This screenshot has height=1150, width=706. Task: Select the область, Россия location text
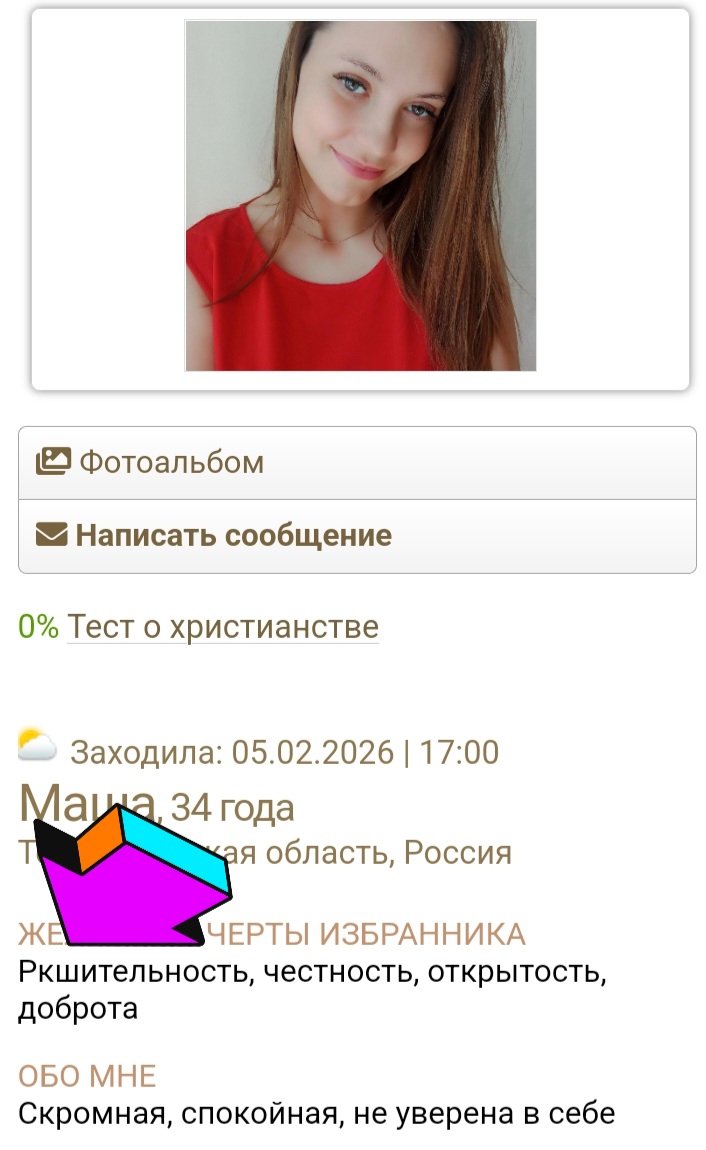point(389,852)
